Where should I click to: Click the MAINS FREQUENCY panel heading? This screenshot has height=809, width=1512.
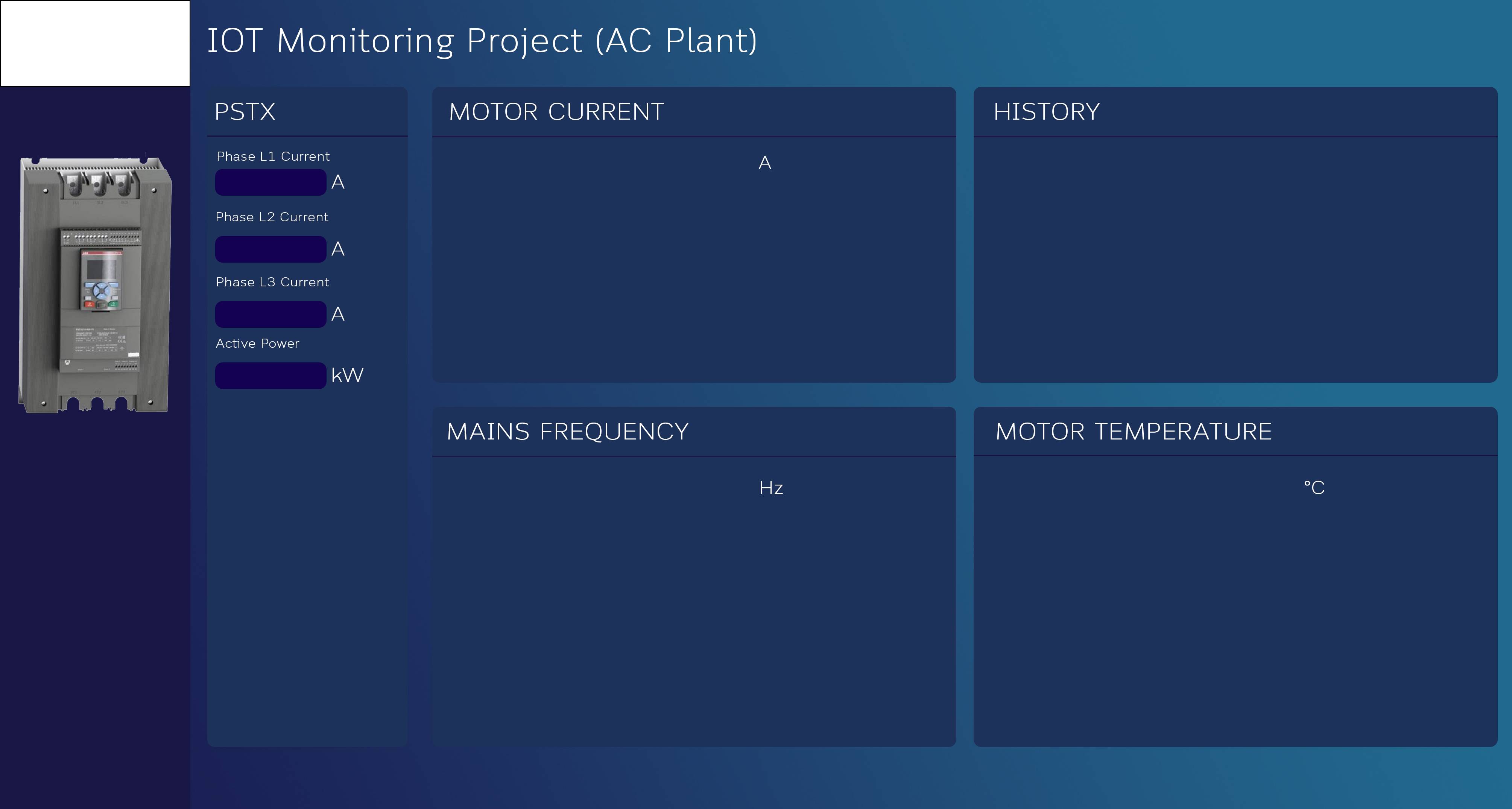[x=568, y=432]
